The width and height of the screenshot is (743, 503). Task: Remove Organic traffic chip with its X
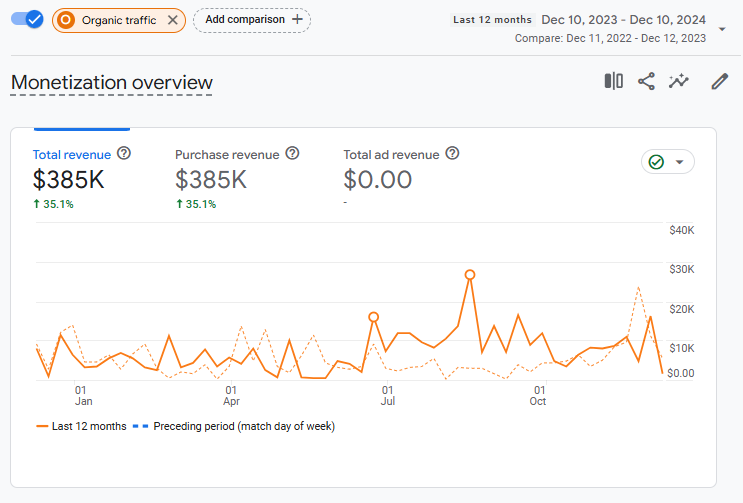[x=173, y=20]
